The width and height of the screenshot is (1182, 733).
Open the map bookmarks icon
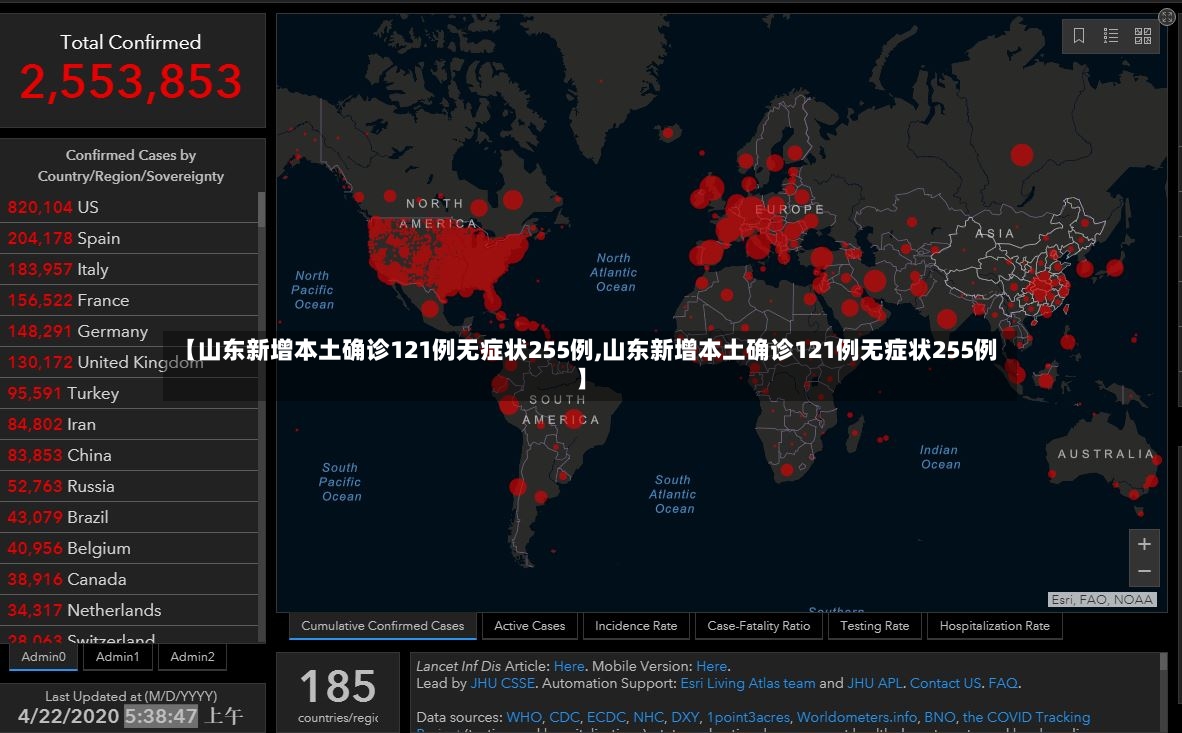click(1079, 35)
